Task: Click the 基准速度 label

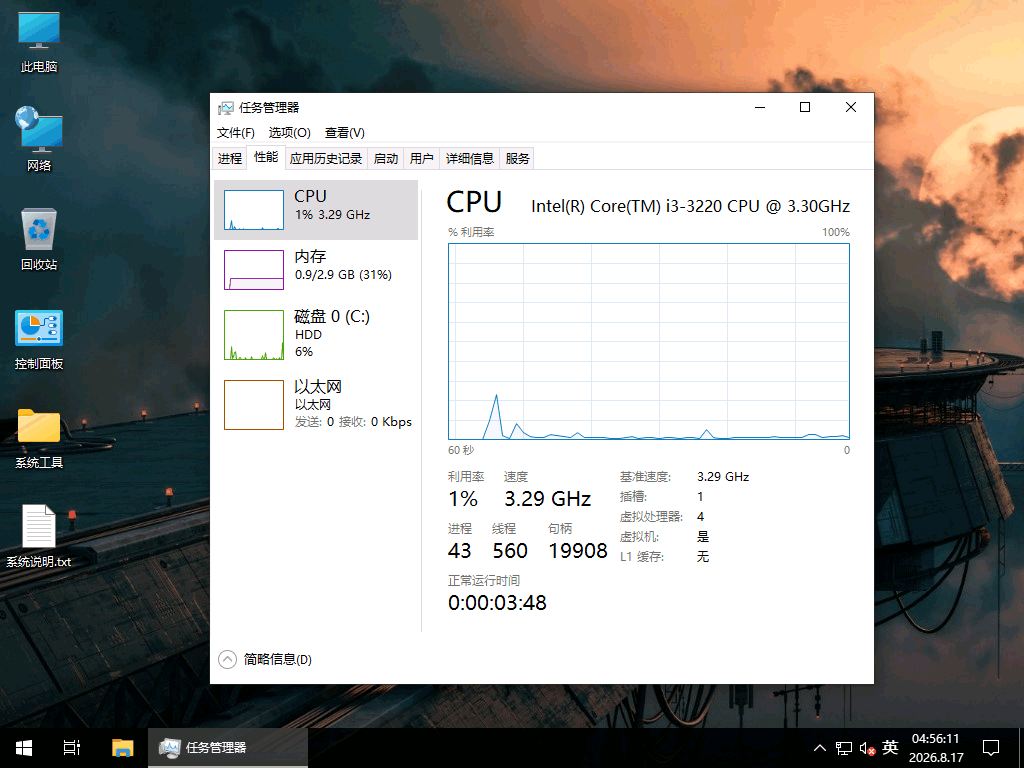Action: 645,477
